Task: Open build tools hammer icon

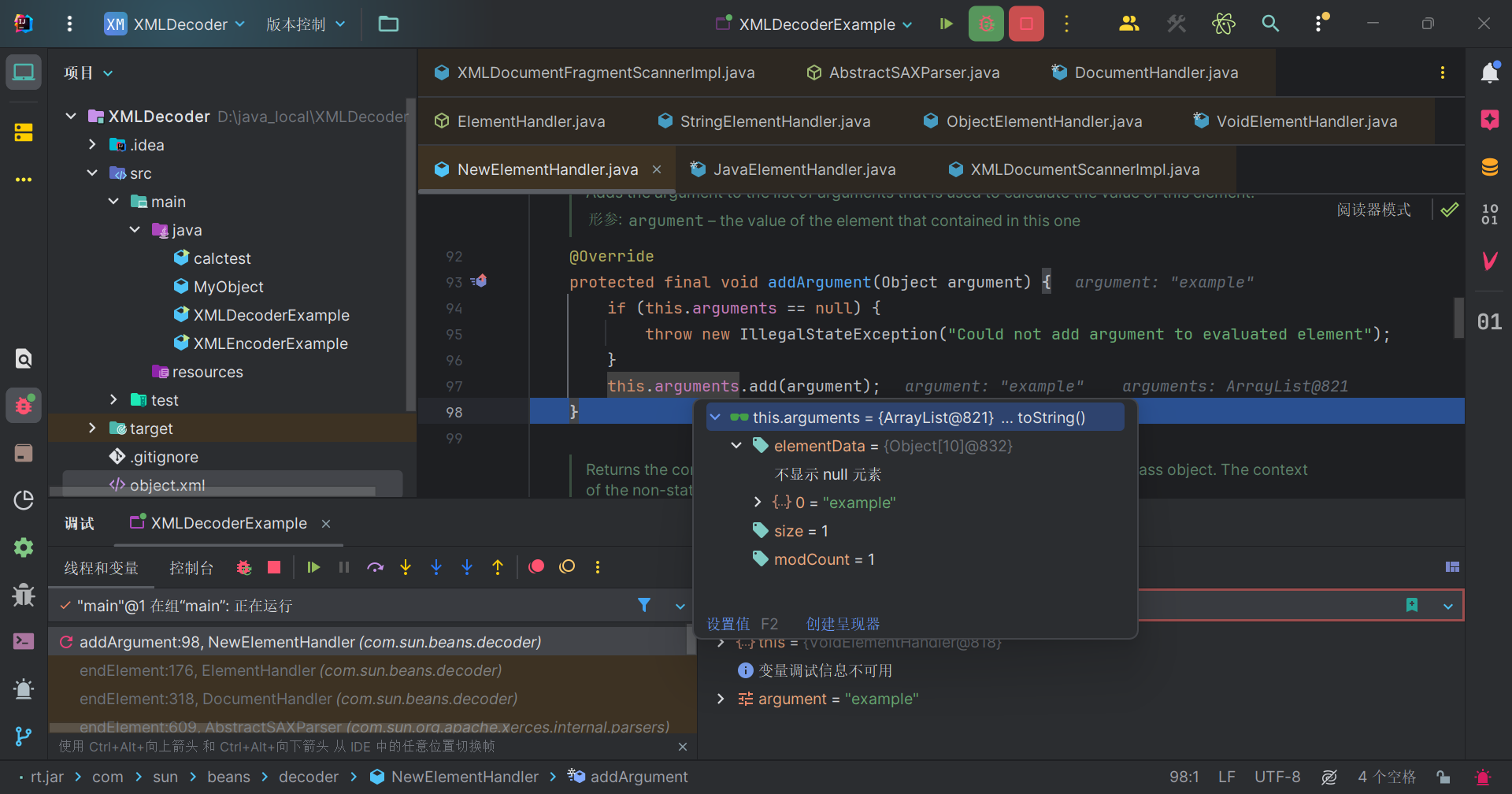Action: [x=1177, y=24]
